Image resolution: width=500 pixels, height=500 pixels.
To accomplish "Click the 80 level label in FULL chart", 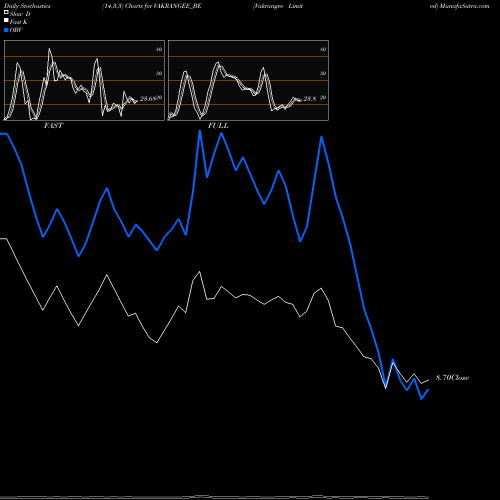I will [323, 49].
